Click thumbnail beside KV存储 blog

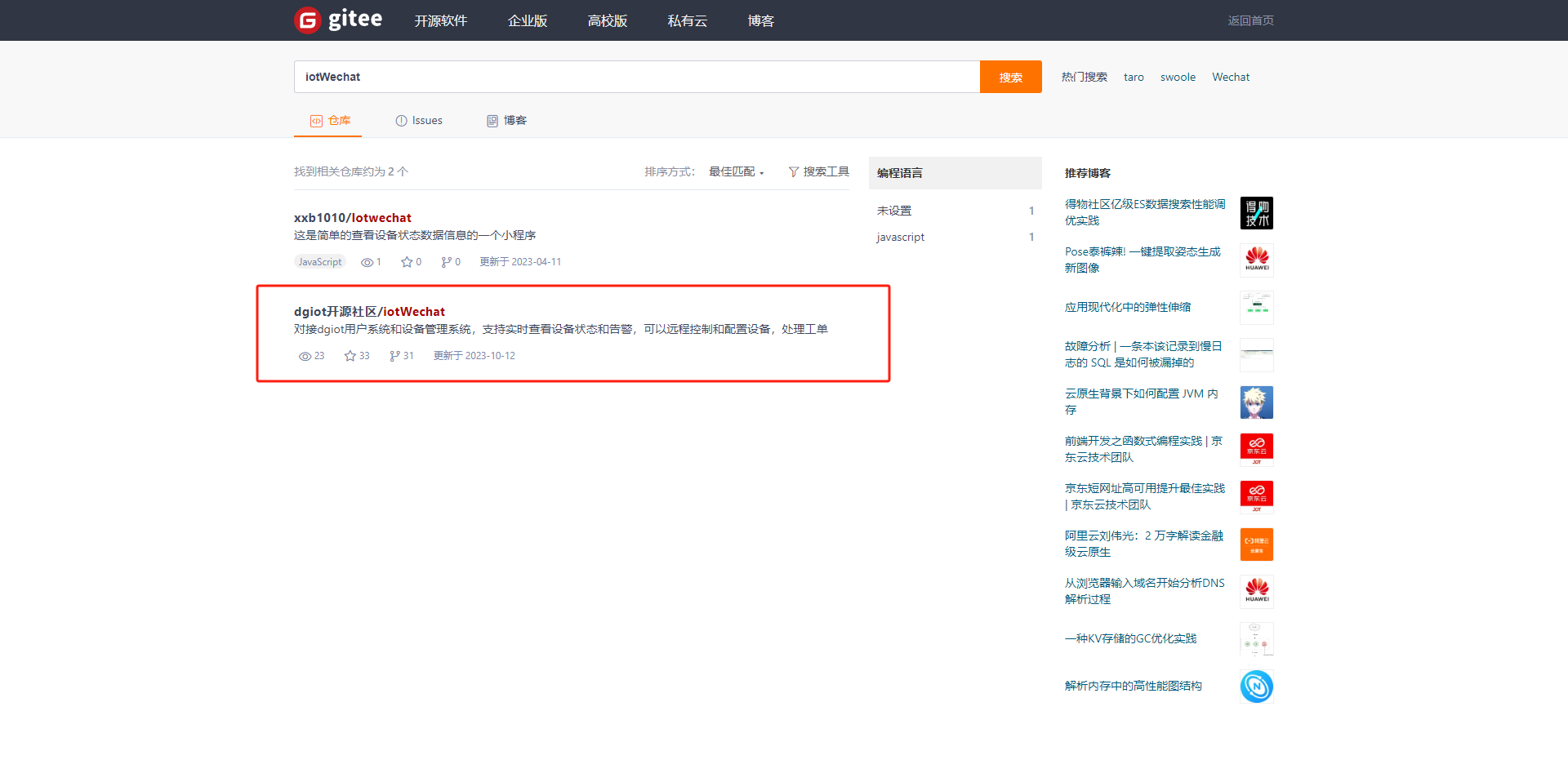1257,639
